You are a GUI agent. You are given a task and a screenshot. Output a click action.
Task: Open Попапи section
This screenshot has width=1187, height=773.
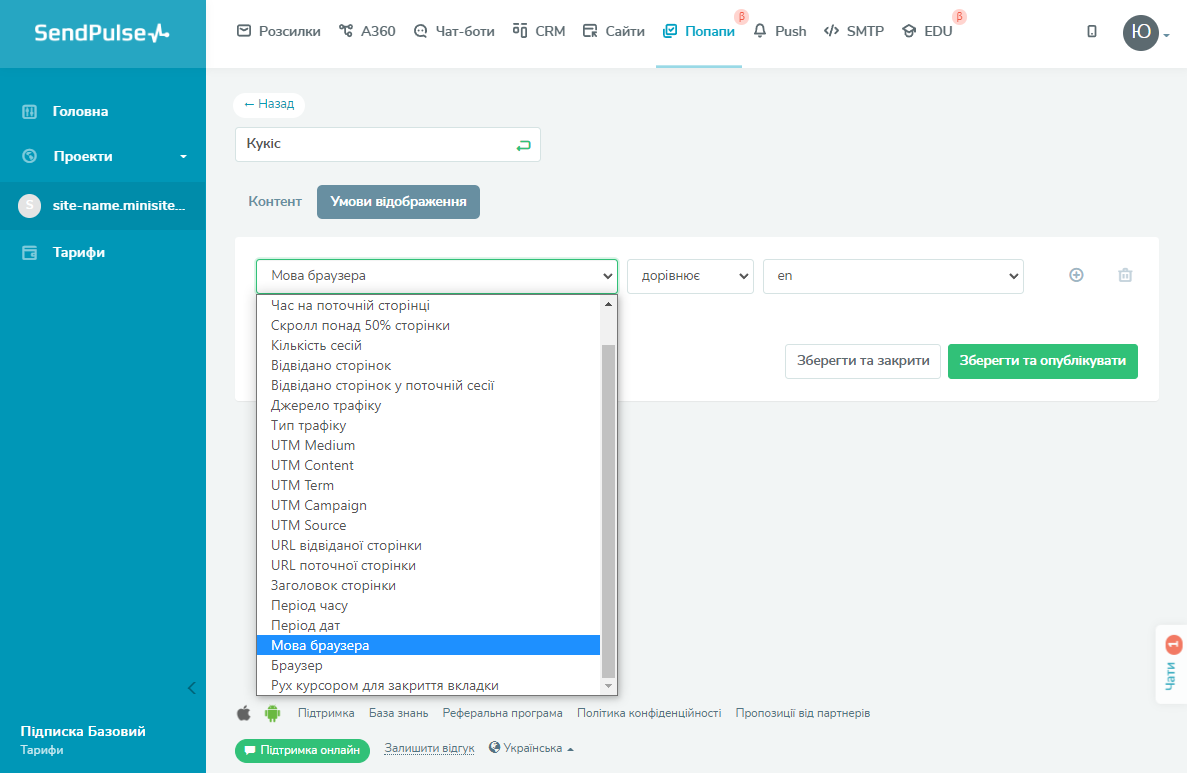pyautogui.click(x=699, y=31)
